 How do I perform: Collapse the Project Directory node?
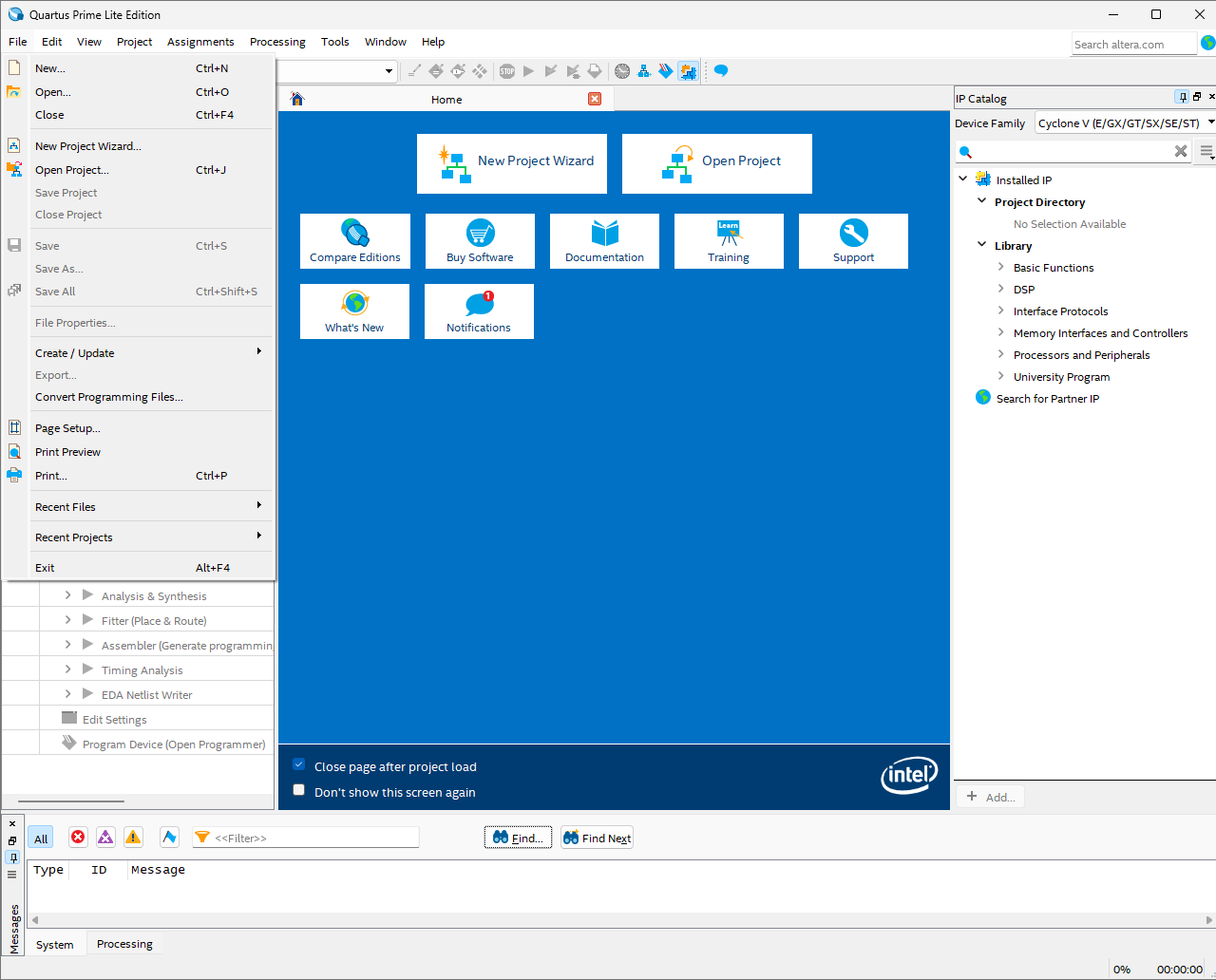tap(982, 200)
